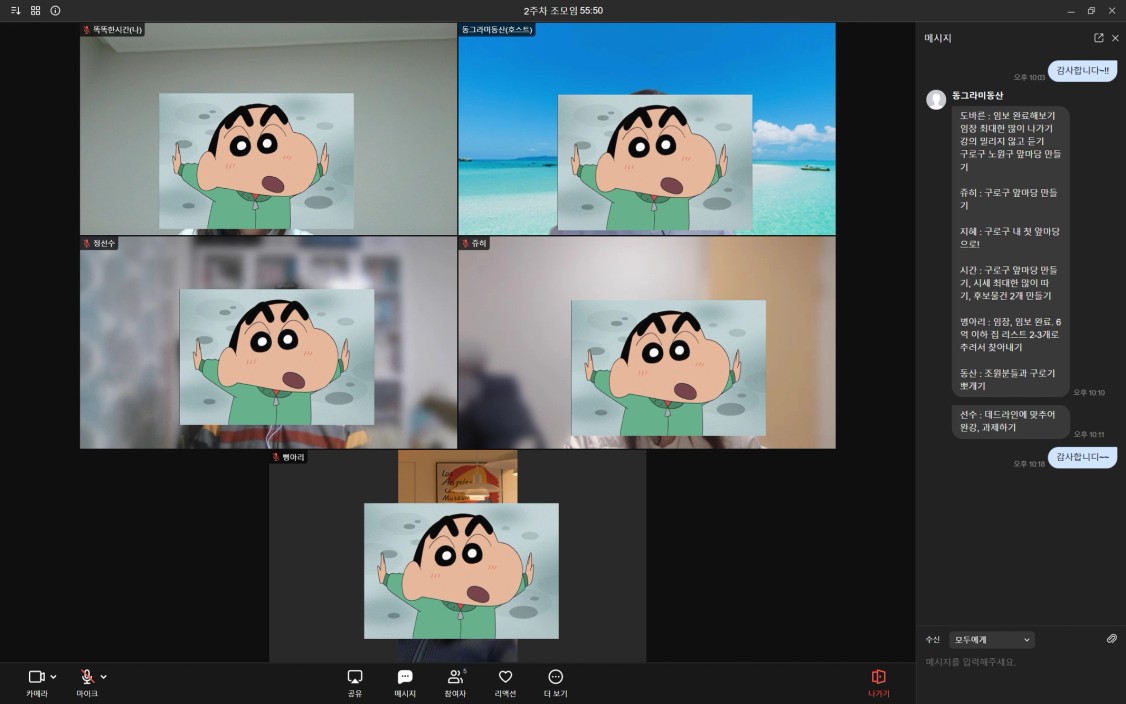The height and width of the screenshot is (704, 1126).
Task: Attach a file with paperclip icon
Action: coord(1112,639)
